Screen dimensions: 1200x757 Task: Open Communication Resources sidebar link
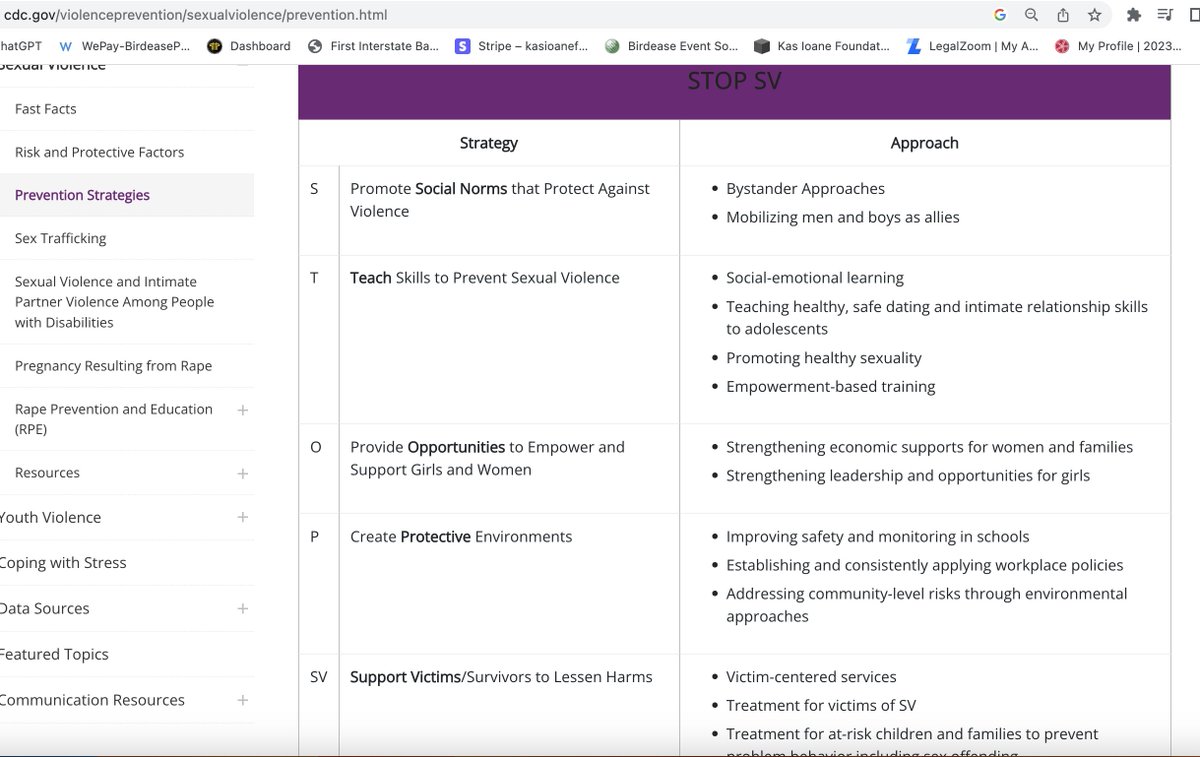click(x=92, y=700)
